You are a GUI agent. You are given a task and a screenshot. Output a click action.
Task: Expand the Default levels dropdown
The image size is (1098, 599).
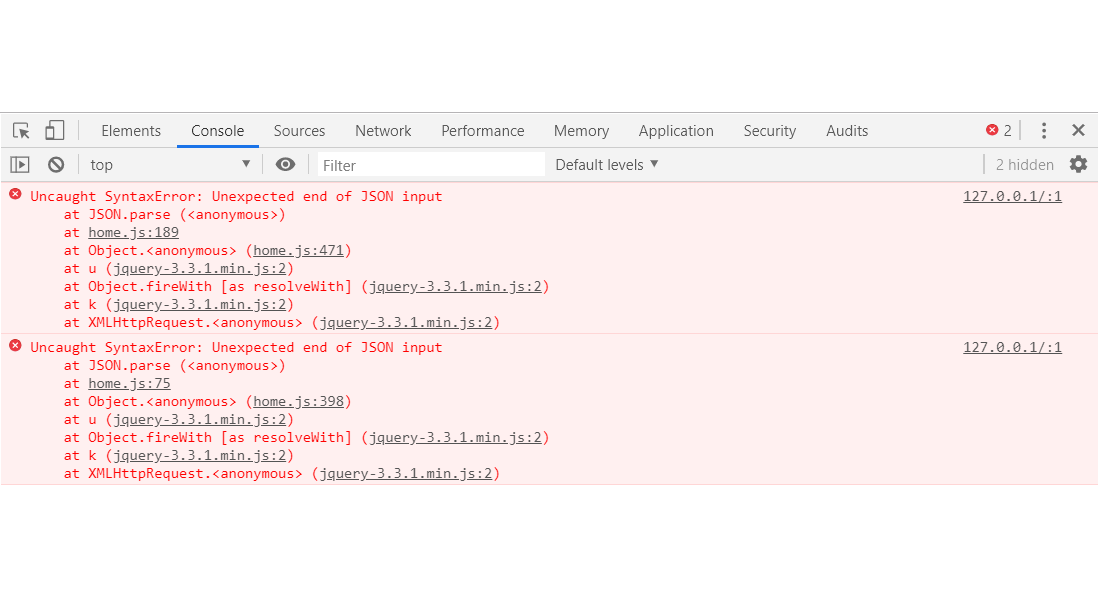(607, 165)
